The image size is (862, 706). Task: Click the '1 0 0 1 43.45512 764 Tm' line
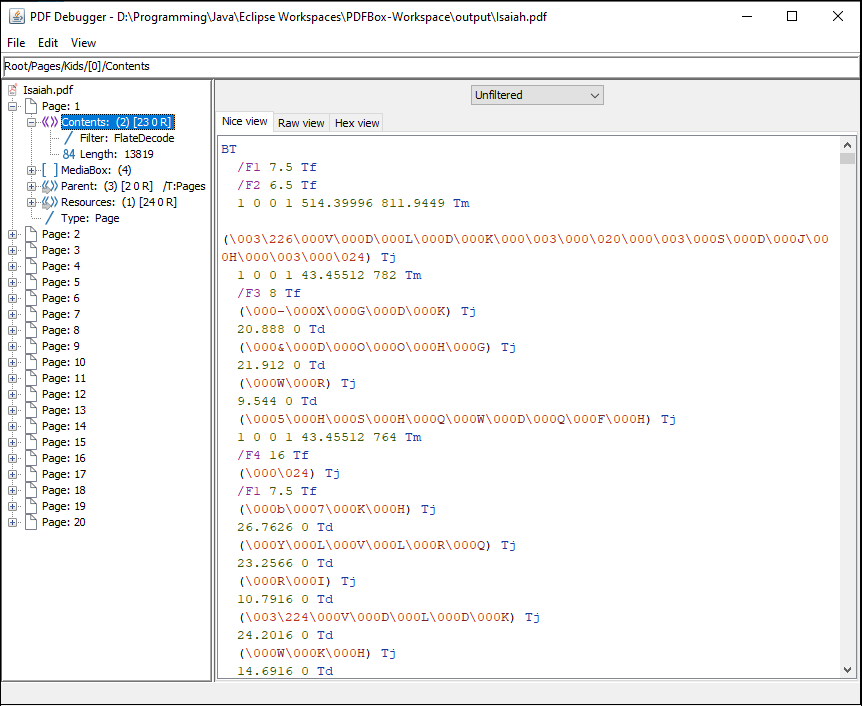pyautogui.click(x=329, y=437)
